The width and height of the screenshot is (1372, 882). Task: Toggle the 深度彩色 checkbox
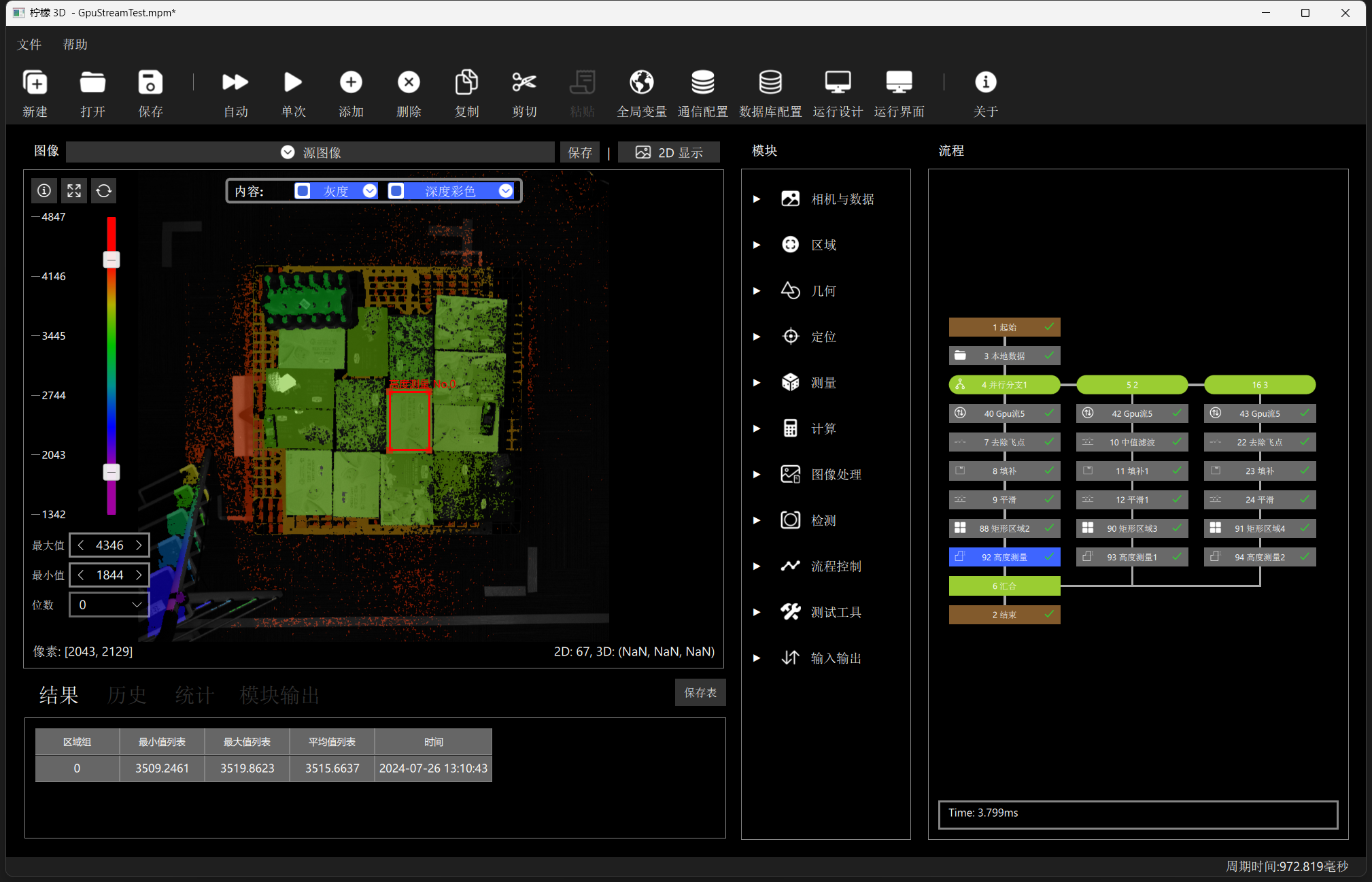coord(396,191)
